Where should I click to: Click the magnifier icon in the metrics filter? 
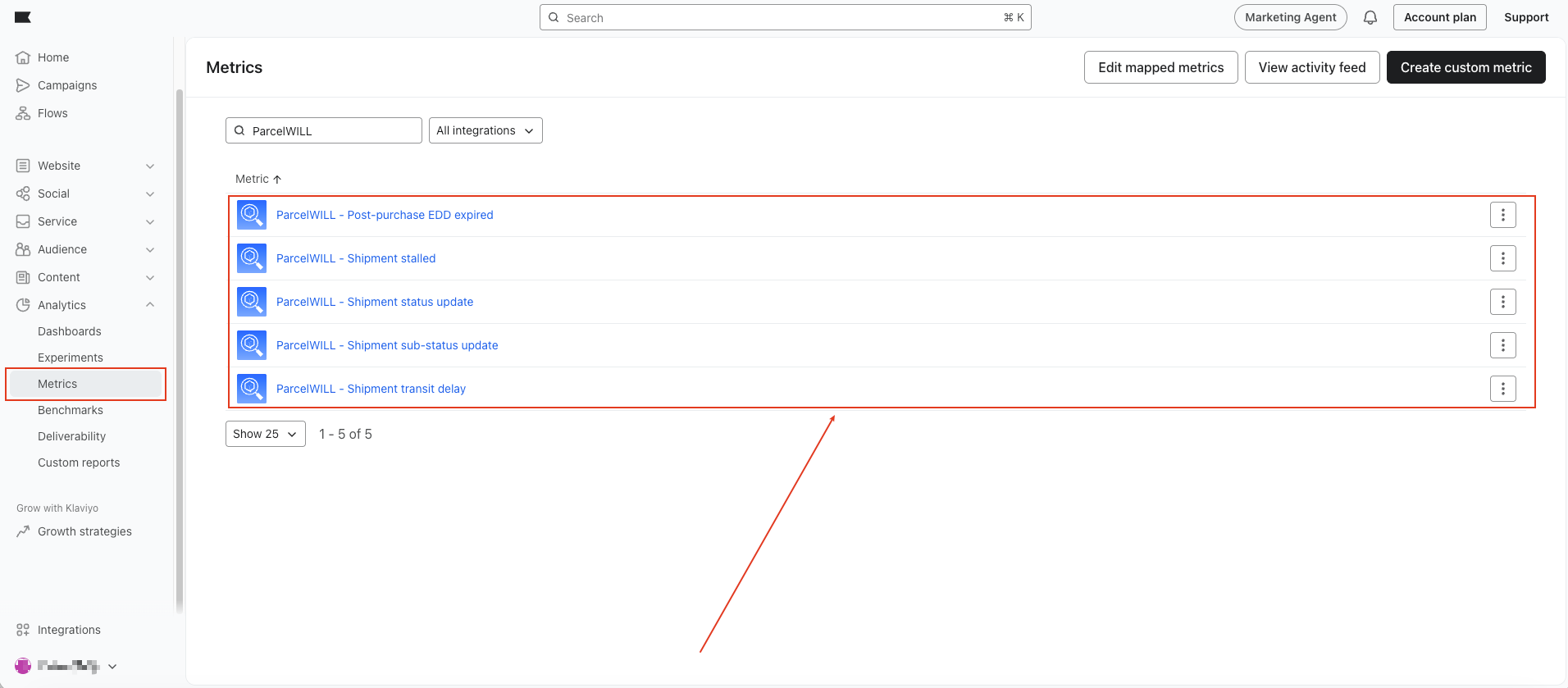click(x=239, y=130)
